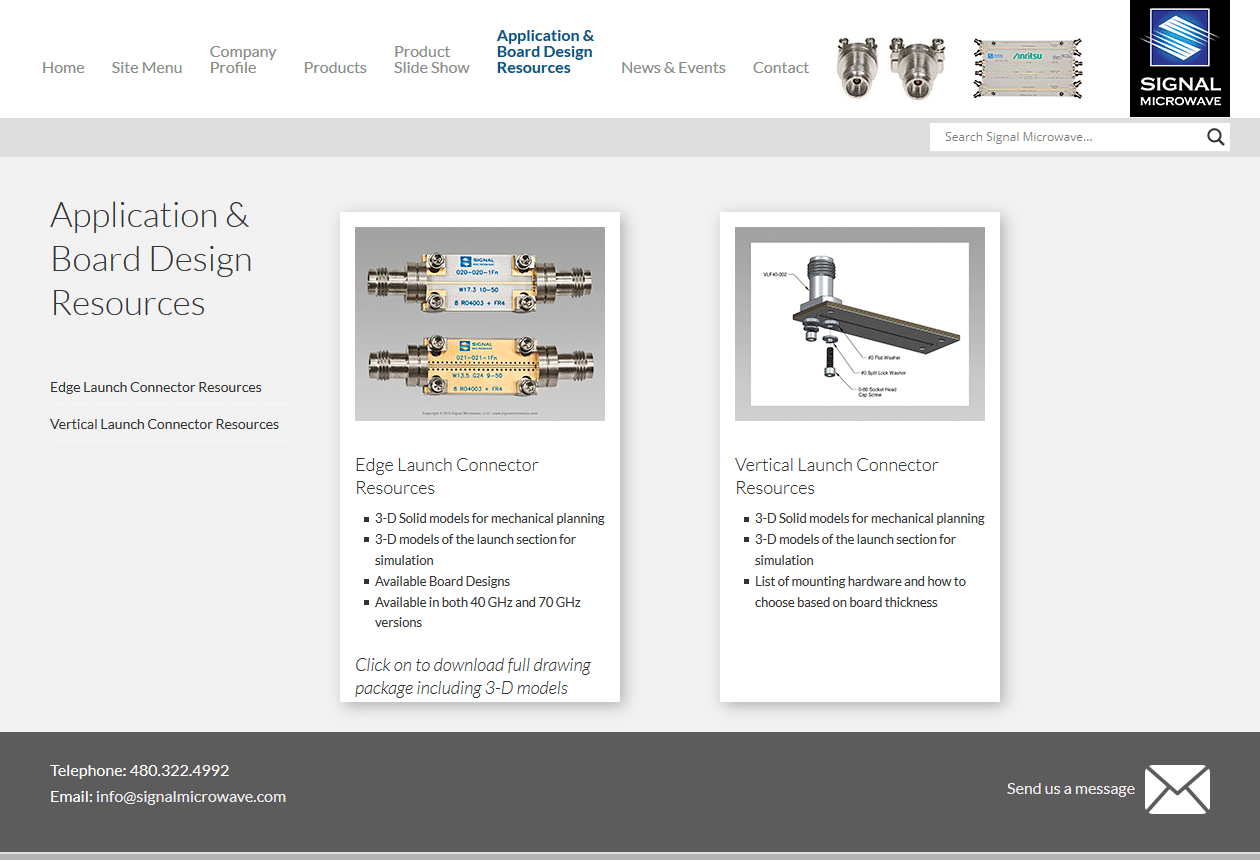Click the Edge Launch Connector Resources card title
This screenshot has width=1260, height=860.
(447, 476)
